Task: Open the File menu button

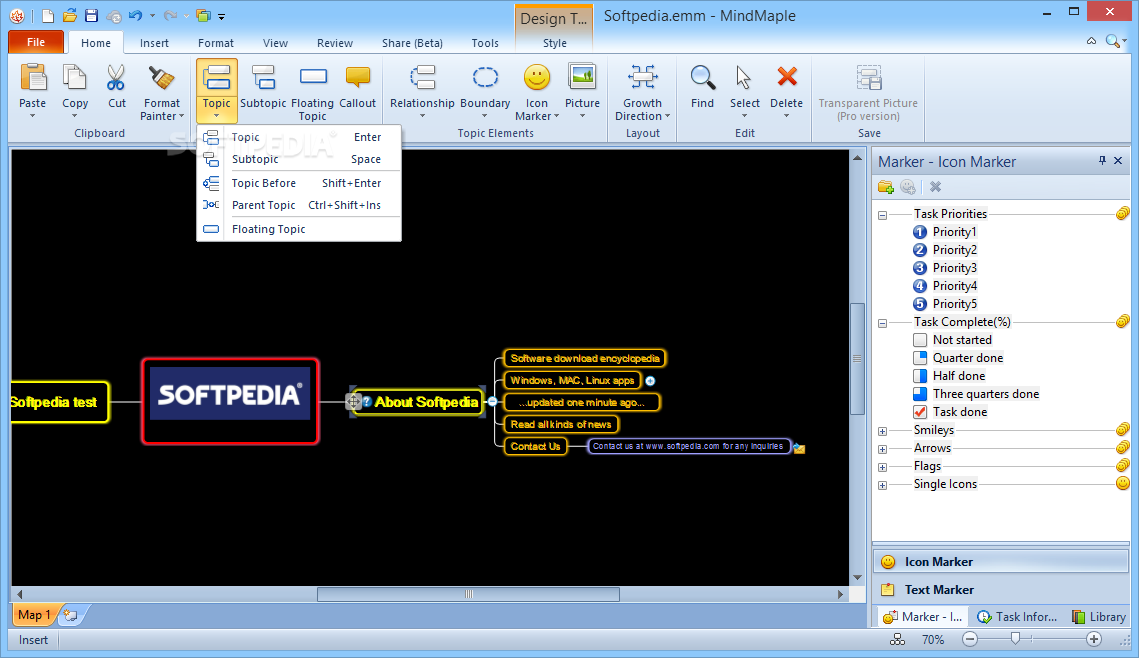Action: tap(36, 42)
